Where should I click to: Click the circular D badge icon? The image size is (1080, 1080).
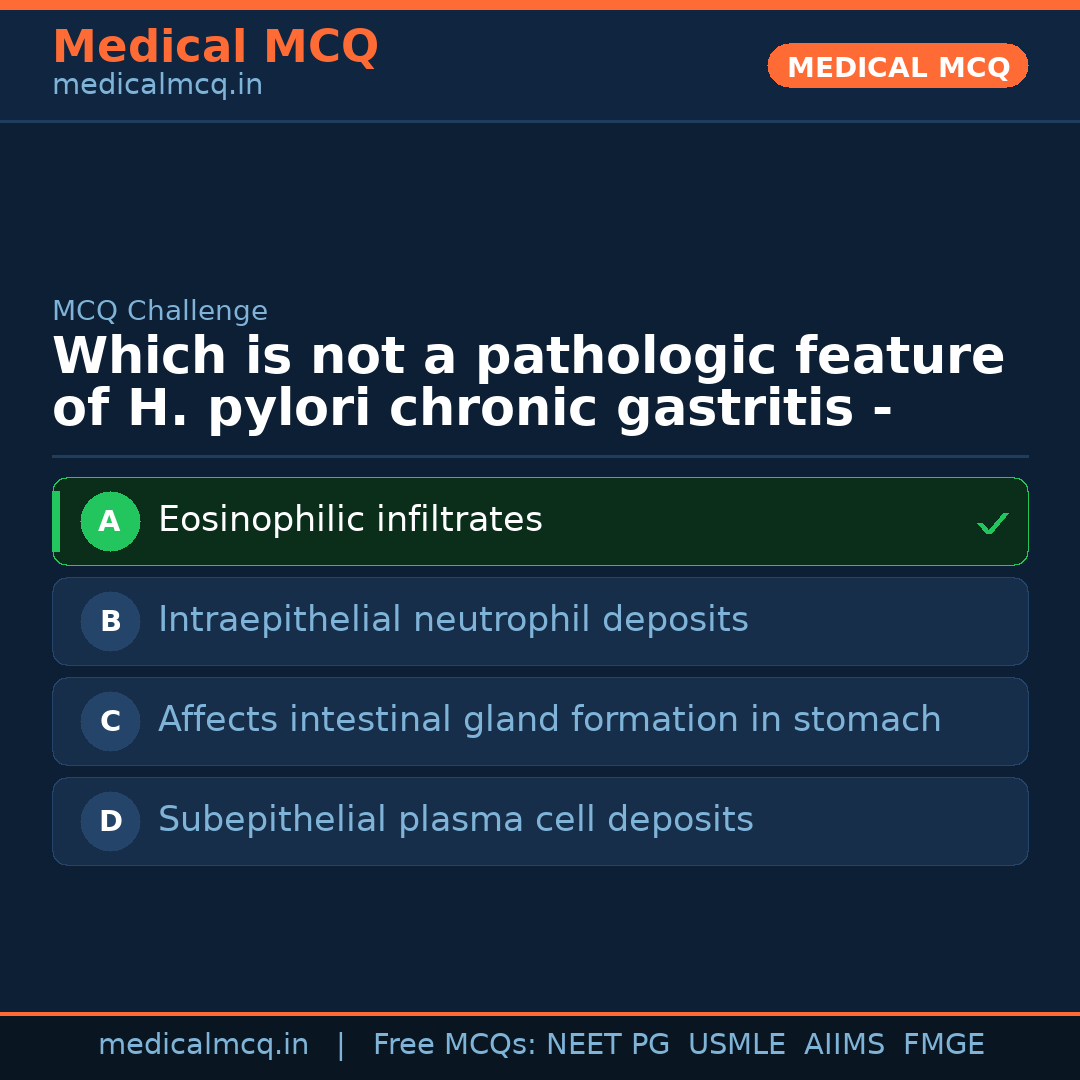[110, 821]
